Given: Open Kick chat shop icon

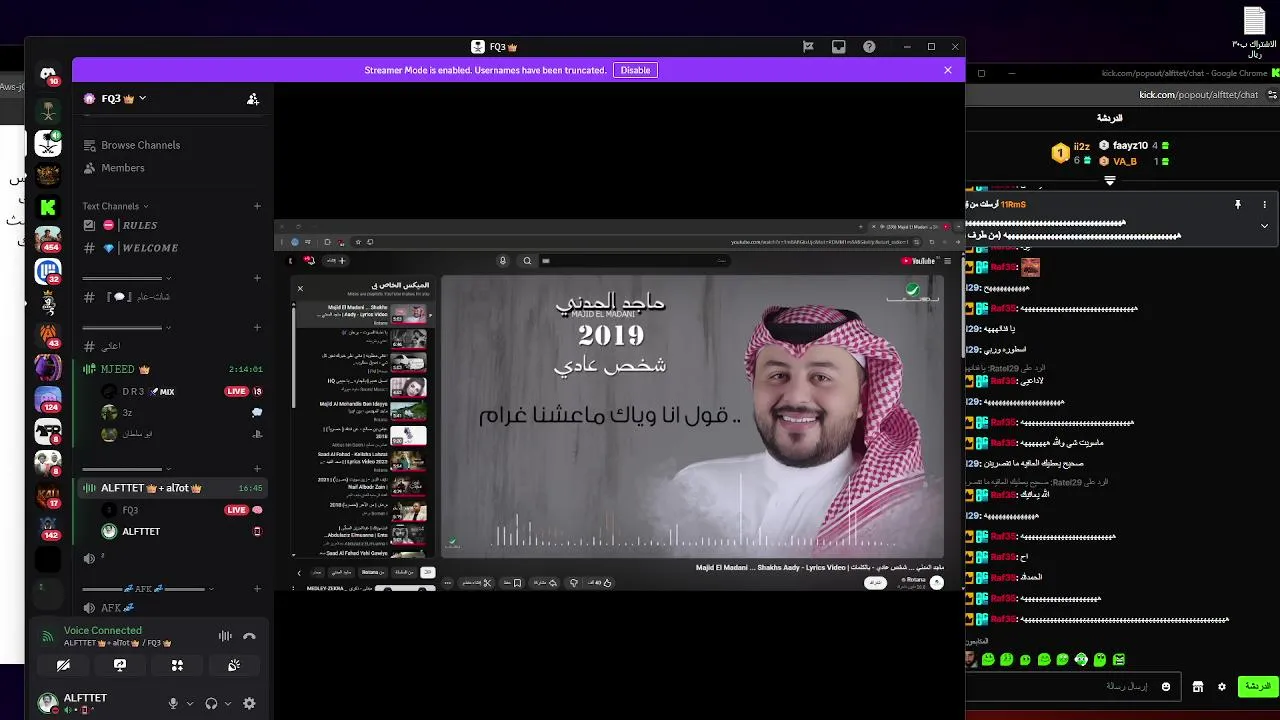Looking at the screenshot, I should click(1197, 687).
